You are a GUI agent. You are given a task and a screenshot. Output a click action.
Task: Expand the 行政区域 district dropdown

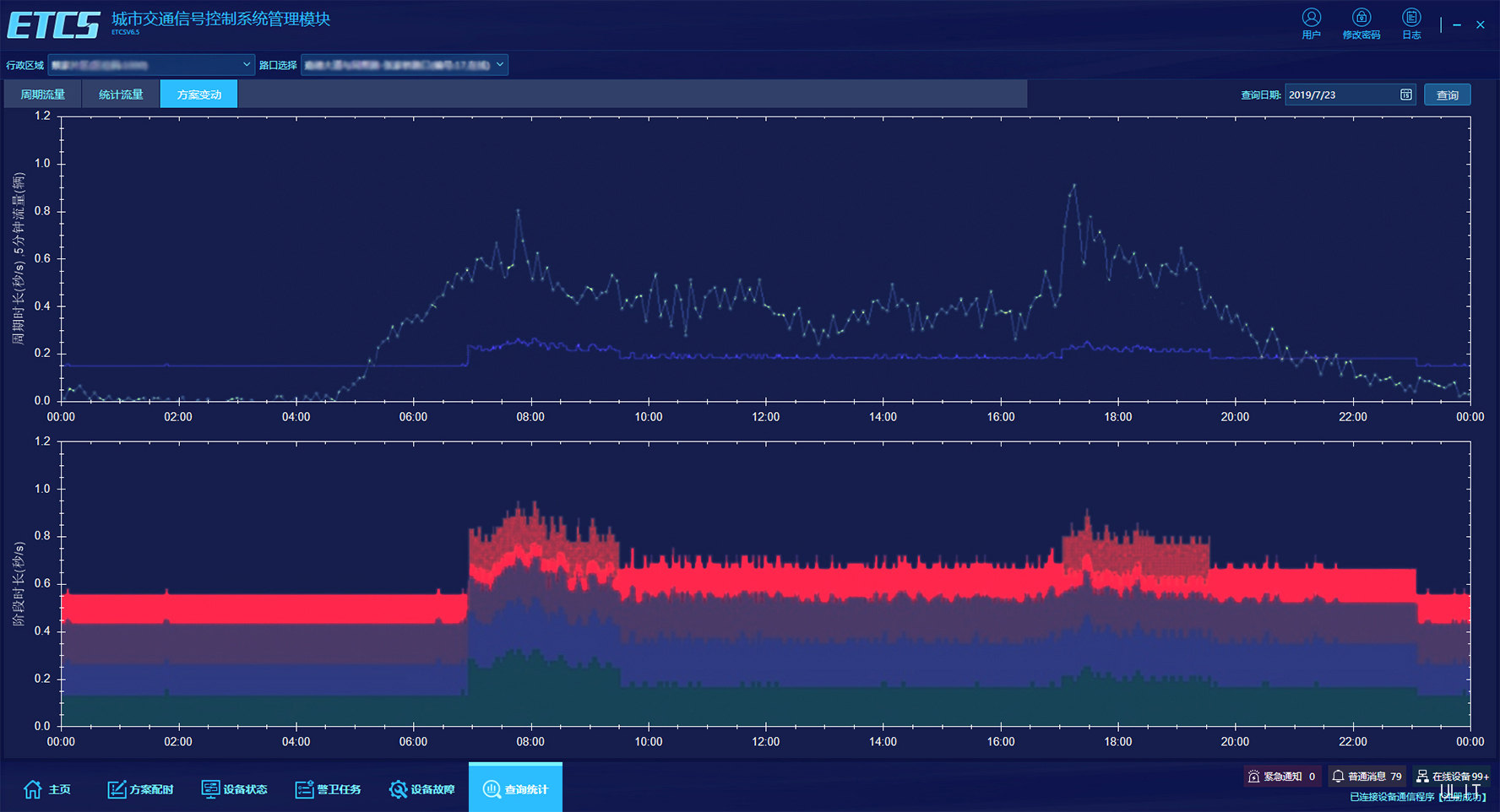coord(151,65)
